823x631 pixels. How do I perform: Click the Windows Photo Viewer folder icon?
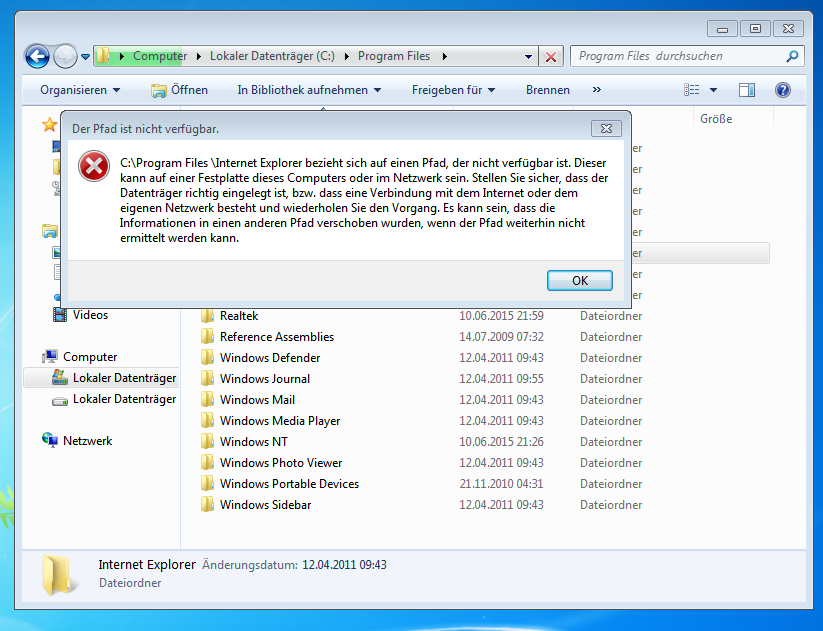click(207, 462)
